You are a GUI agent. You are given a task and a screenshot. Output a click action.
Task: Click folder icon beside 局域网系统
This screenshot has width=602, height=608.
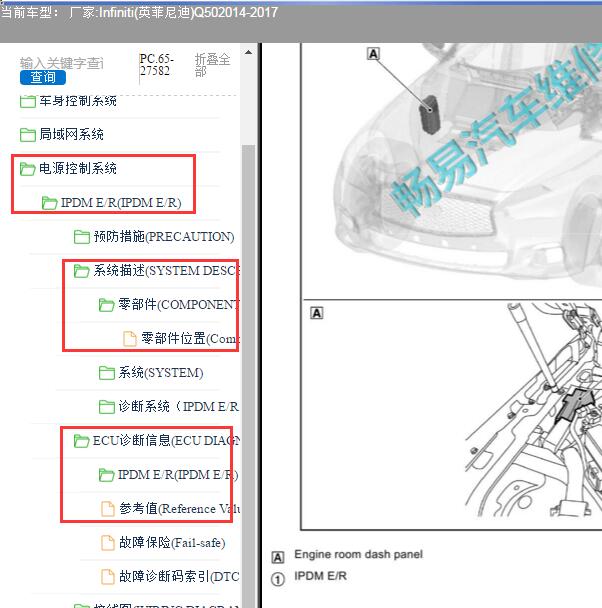(28, 135)
